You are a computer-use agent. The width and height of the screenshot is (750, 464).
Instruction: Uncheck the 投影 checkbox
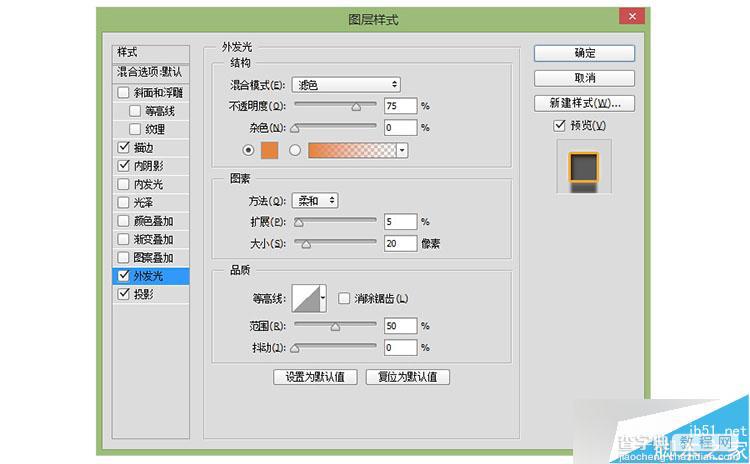[123, 294]
